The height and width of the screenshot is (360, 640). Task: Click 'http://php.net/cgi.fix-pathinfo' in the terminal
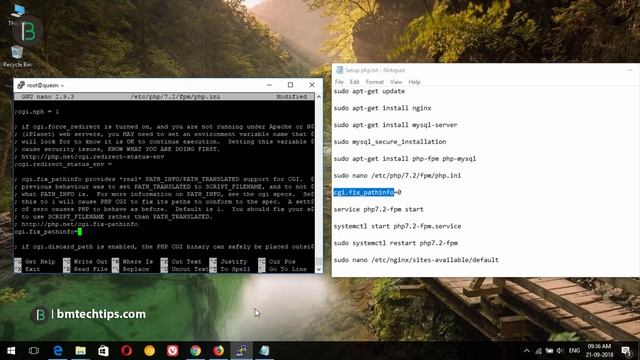80,224
